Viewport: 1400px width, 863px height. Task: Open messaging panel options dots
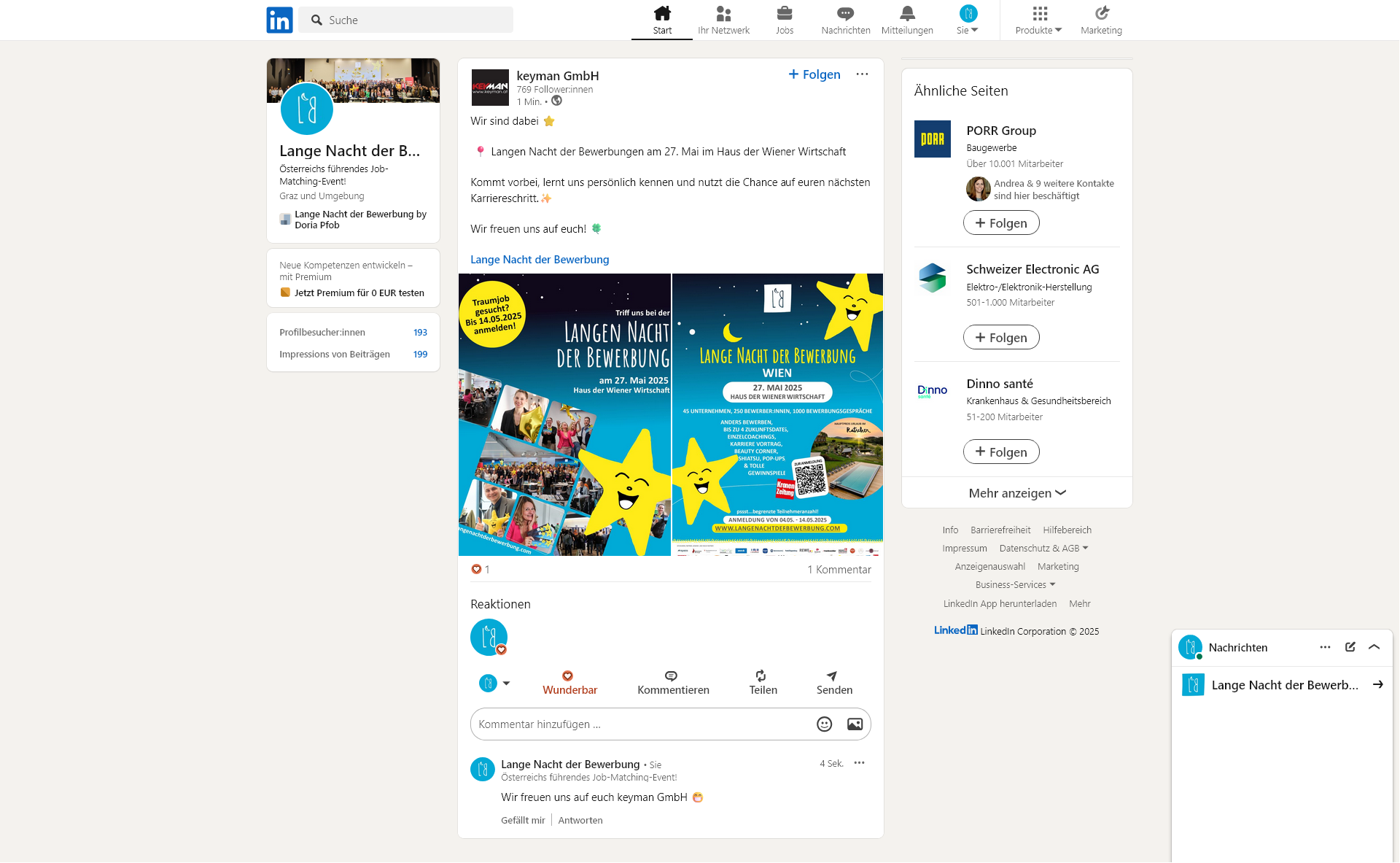tap(1325, 647)
